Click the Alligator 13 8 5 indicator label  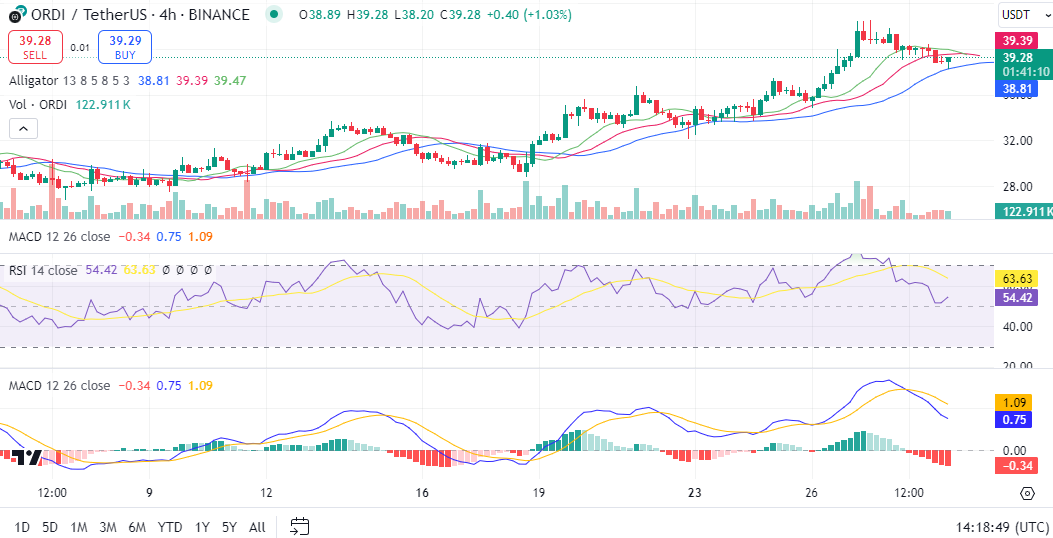tap(71, 81)
